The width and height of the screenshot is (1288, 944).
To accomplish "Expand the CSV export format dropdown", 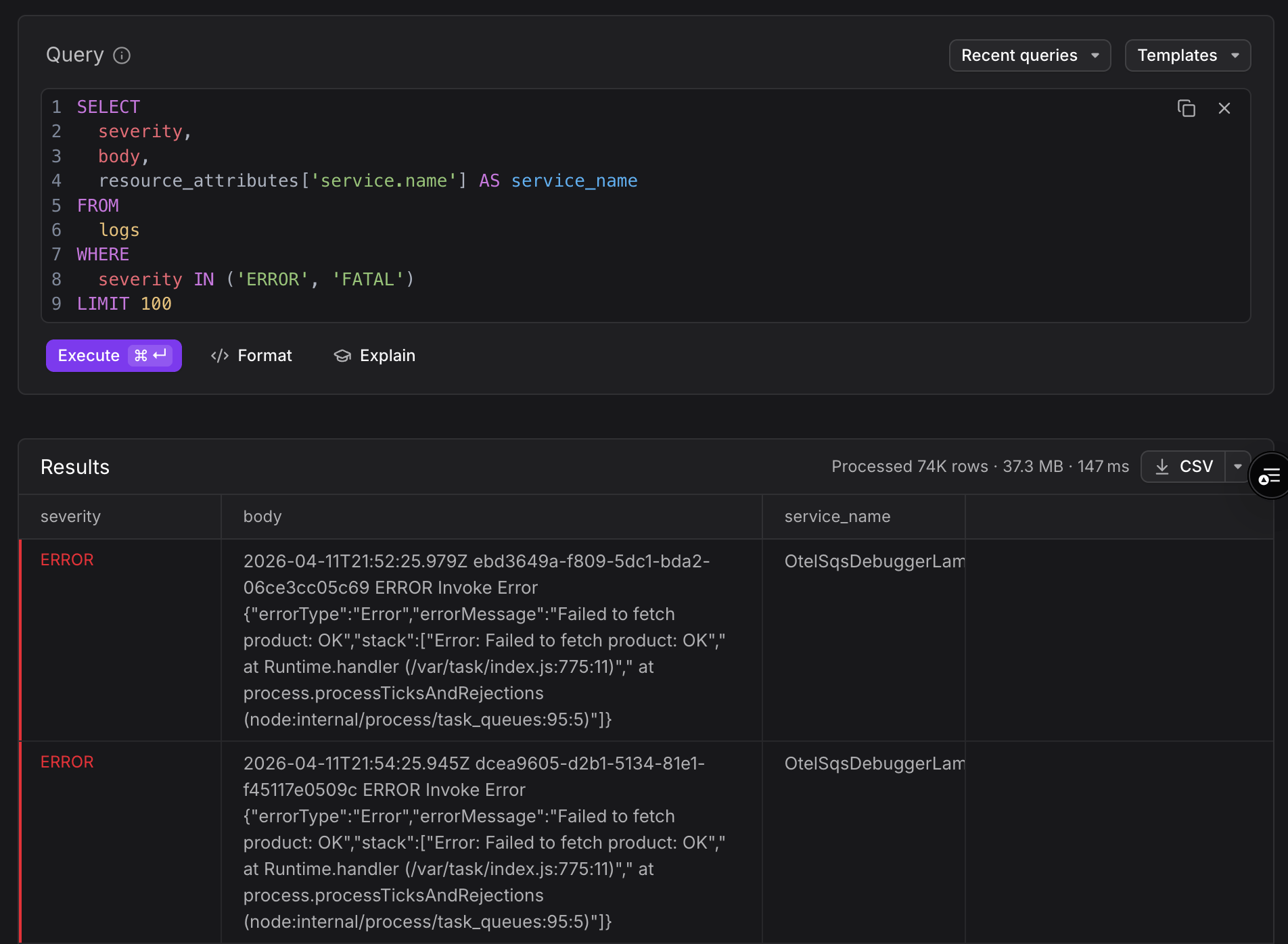I will coord(1238,466).
